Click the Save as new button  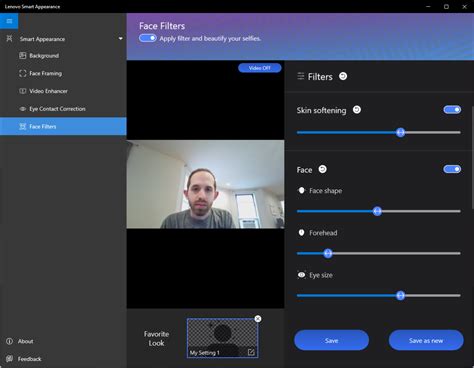tap(426, 340)
